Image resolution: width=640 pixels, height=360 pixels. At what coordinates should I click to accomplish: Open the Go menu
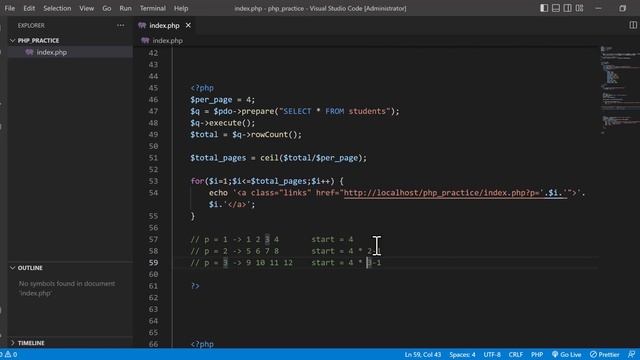point(107,8)
